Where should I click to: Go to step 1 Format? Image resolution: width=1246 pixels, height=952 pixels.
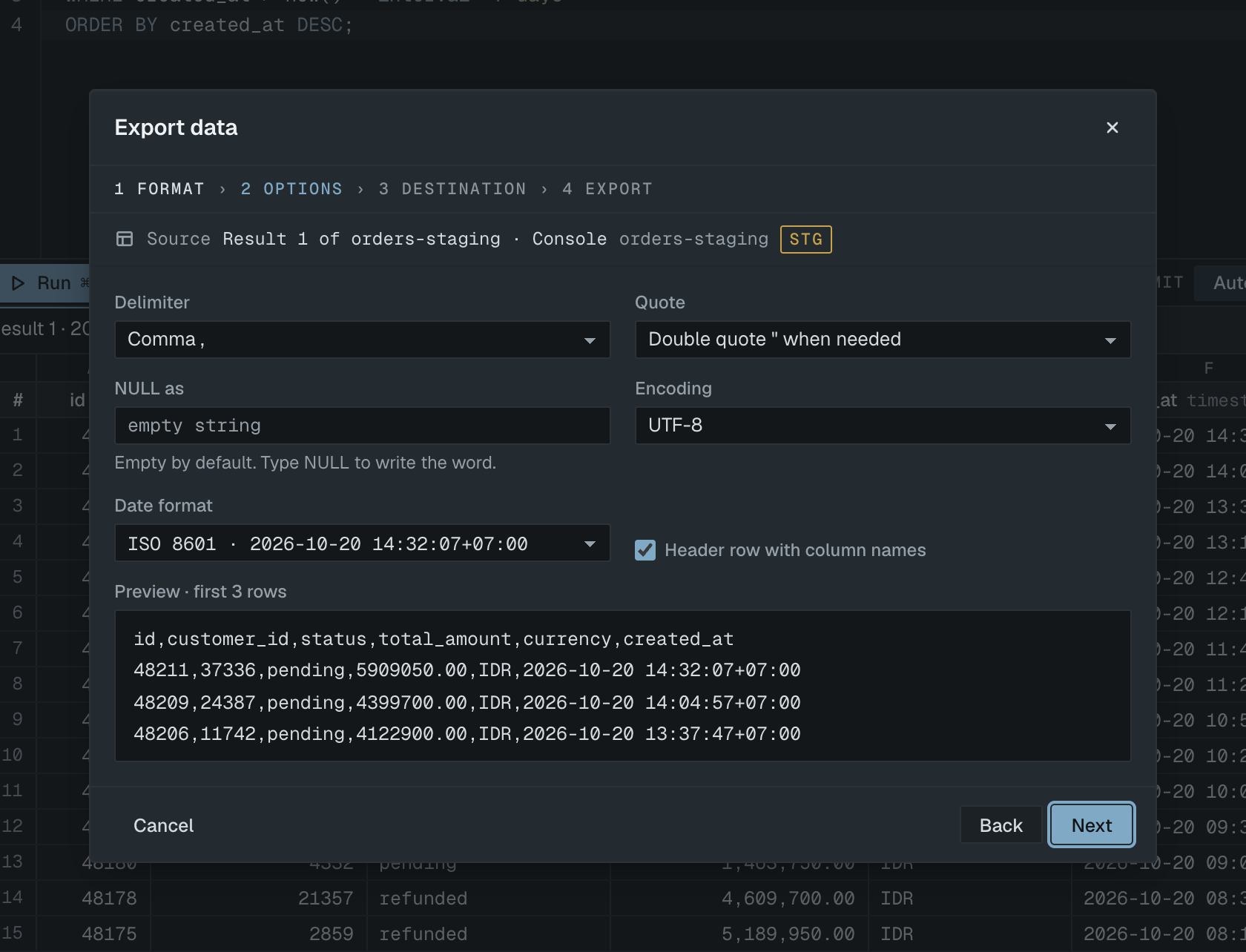159,189
